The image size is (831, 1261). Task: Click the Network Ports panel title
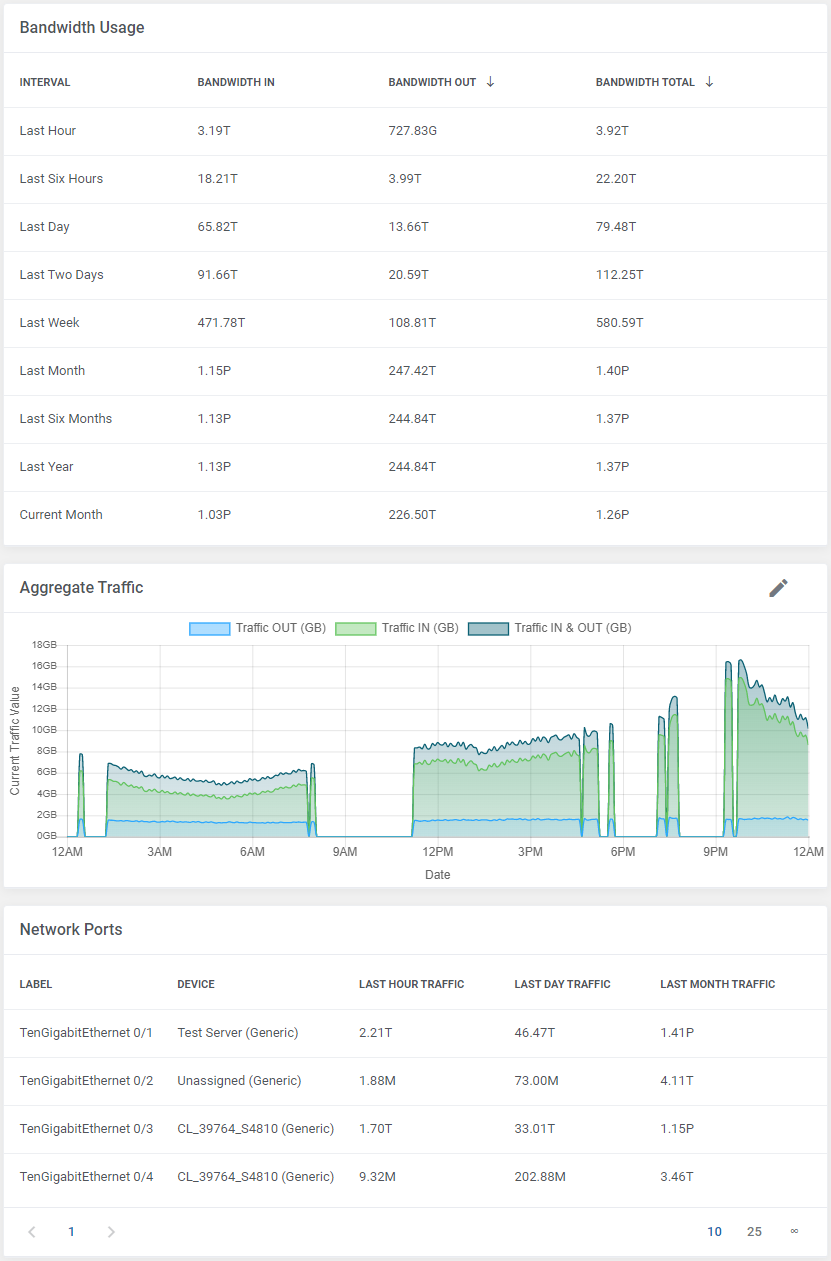[x=71, y=930]
